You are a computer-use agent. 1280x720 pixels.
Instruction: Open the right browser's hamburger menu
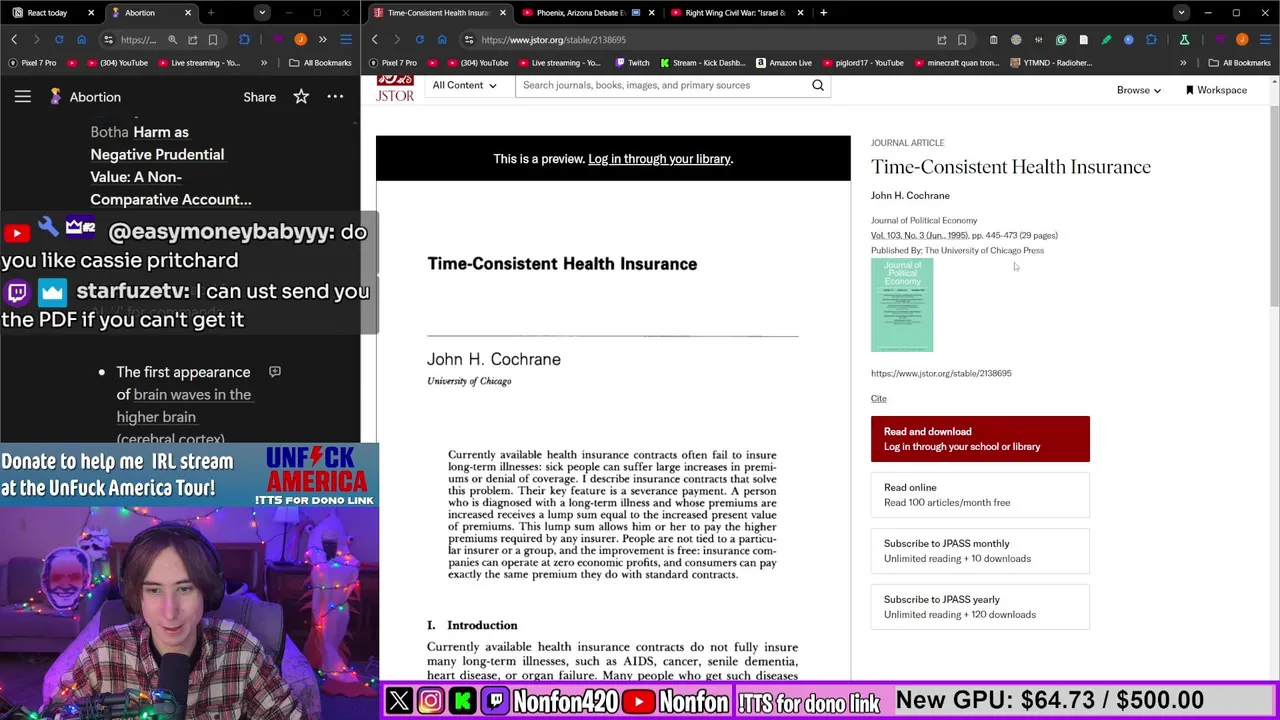[x=1265, y=40]
